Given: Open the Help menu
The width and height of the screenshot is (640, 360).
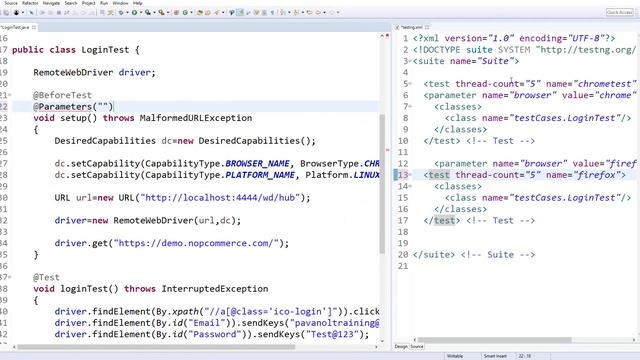Looking at the screenshot, I should coord(138,3).
